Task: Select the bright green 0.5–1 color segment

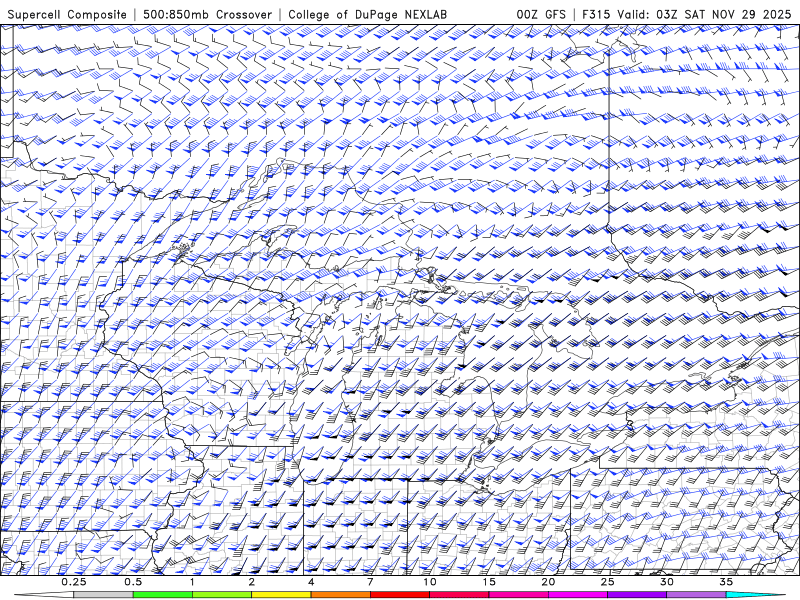Action: click(x=163, y=595)
